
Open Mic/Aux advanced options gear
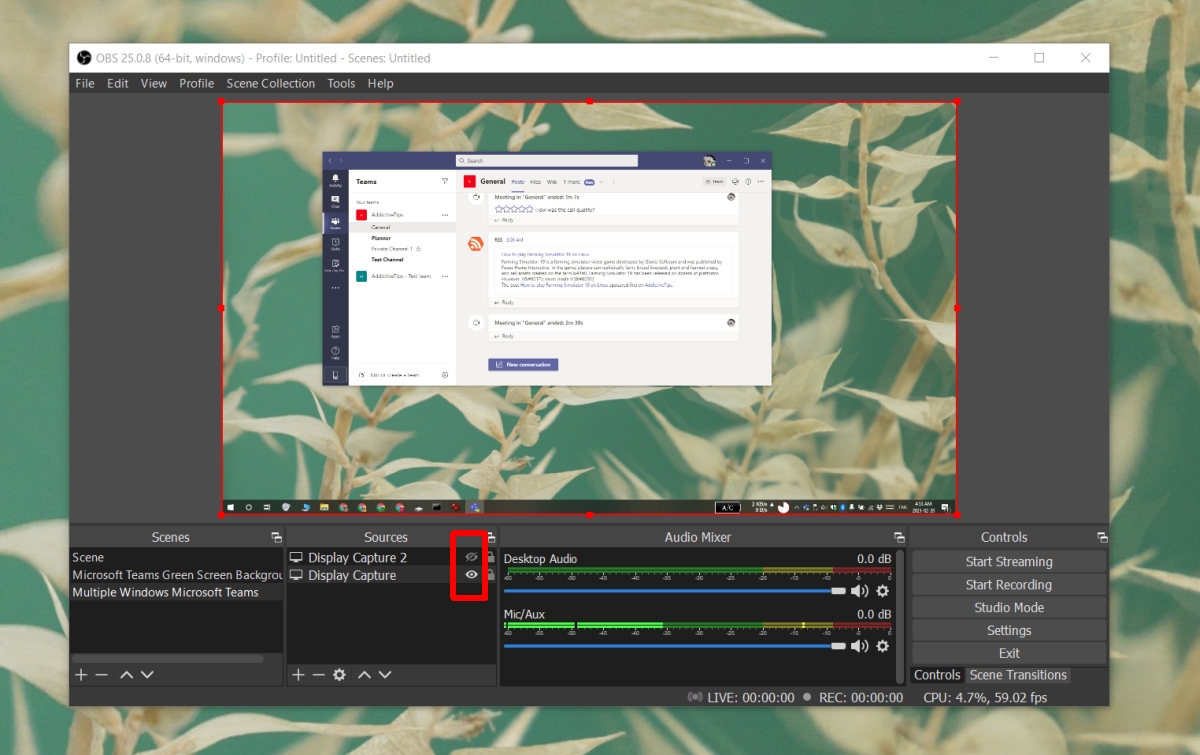[x=882, y=646]
